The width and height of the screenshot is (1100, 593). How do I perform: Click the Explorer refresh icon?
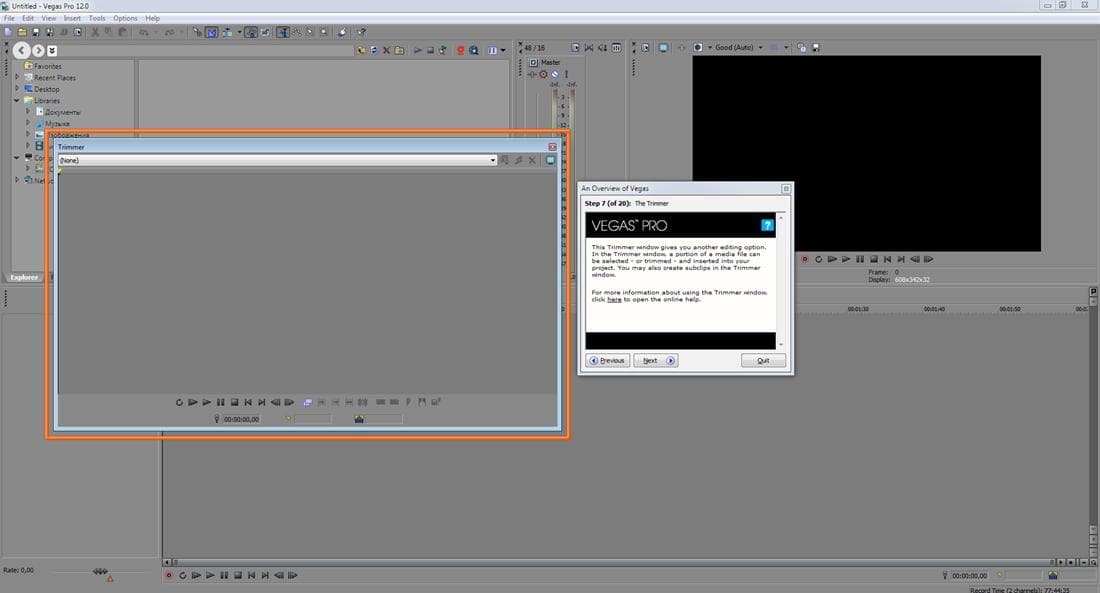coord(374,51)
